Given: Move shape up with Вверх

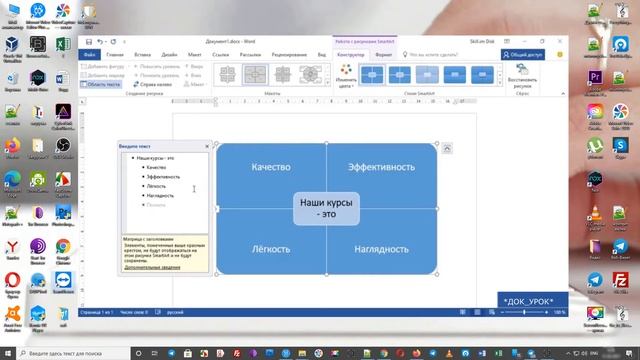Looking at the screenshot, I should coord(194,66).
